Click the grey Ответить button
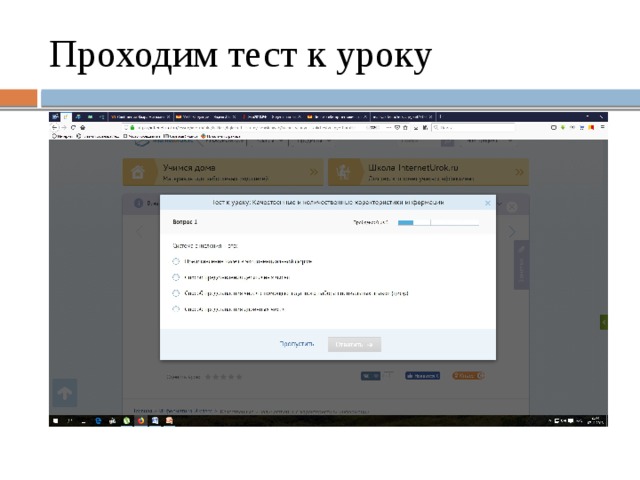Viewport: 640px width, 480px height. [x=354, y=344]
